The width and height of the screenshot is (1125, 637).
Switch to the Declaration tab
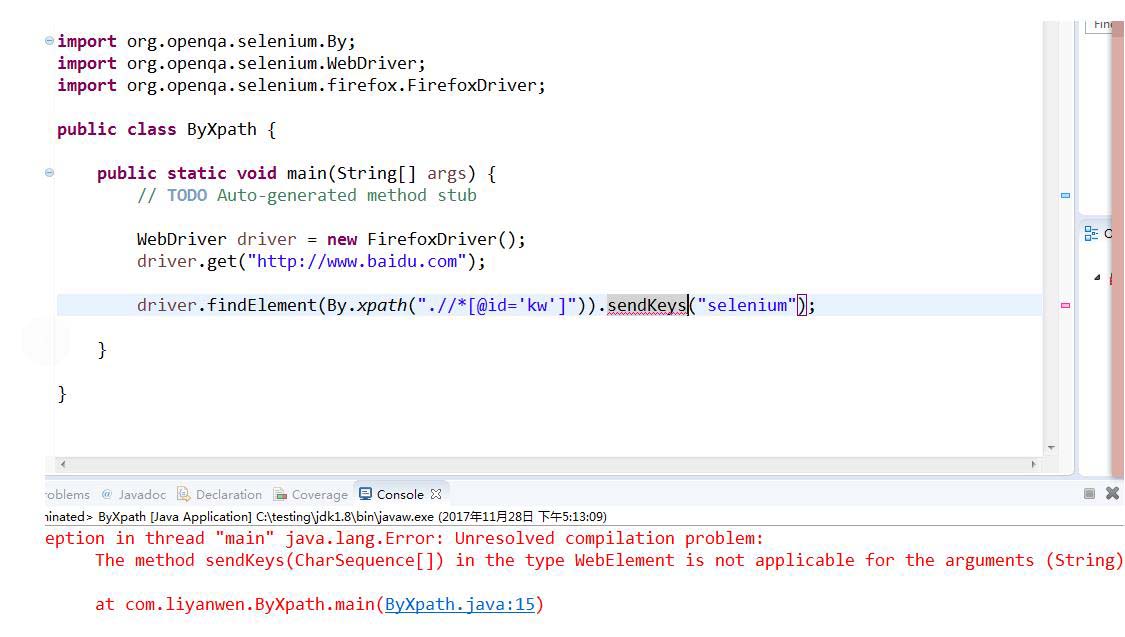pos(220,494)
